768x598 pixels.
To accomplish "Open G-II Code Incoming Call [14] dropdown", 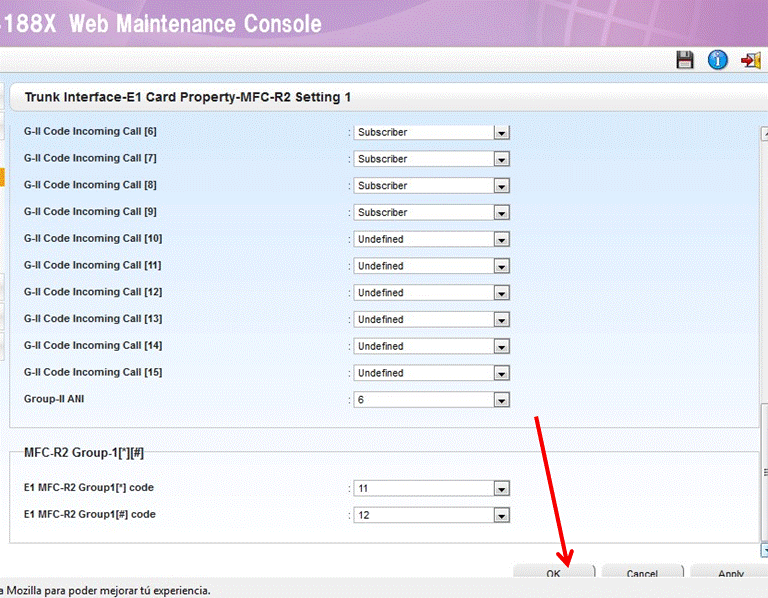I will click(x=502, y=347).
